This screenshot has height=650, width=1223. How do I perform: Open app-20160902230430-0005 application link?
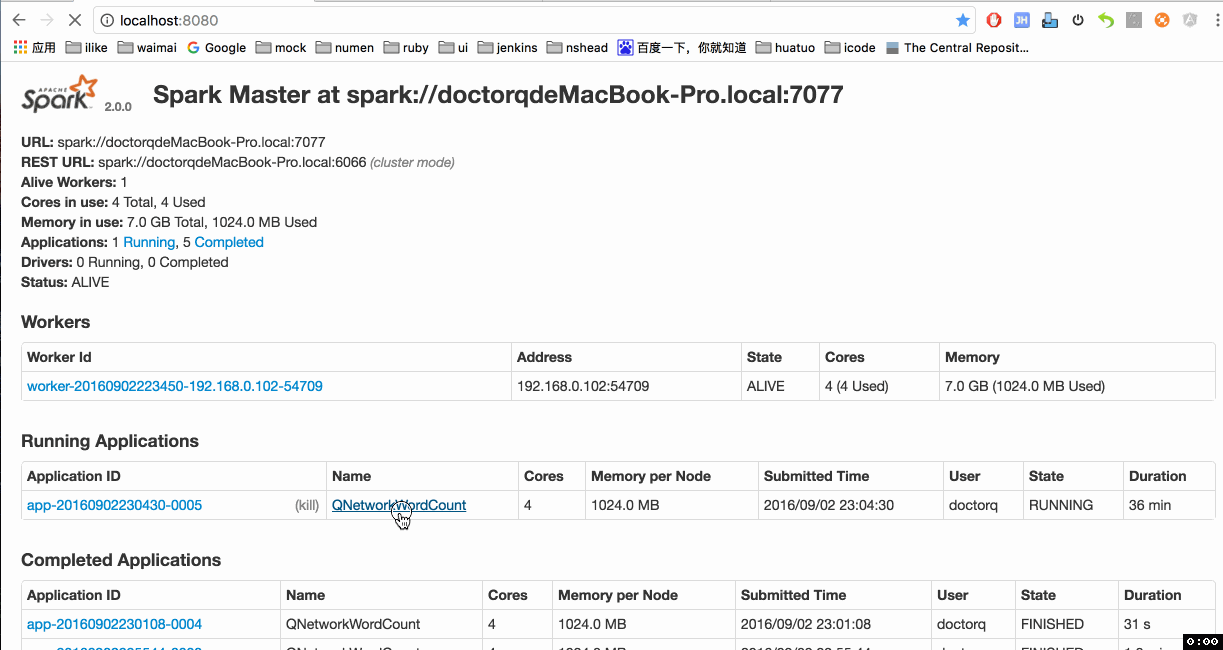(114, 505)
